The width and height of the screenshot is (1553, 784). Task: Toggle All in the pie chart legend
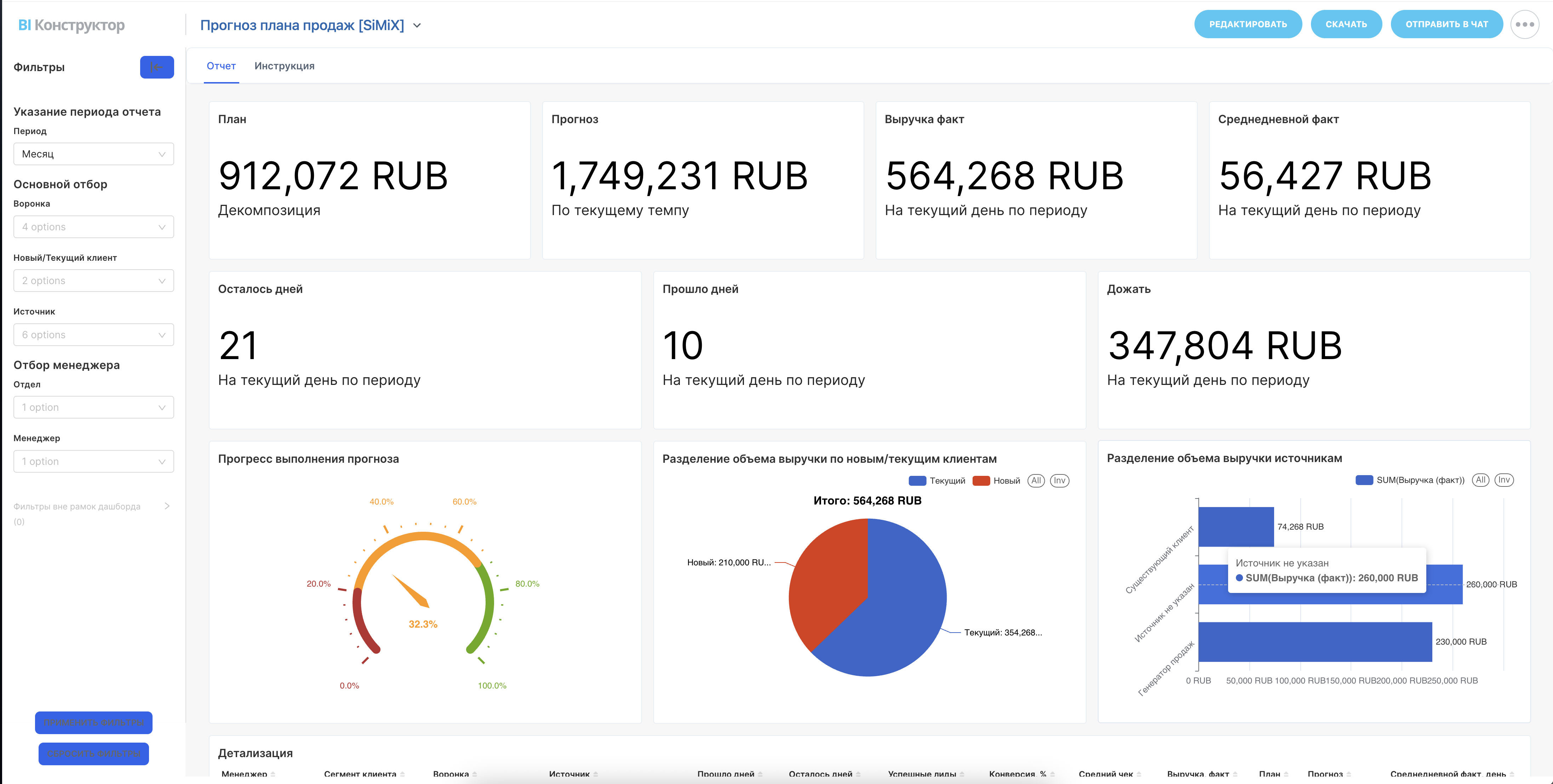pos(1036,480)
